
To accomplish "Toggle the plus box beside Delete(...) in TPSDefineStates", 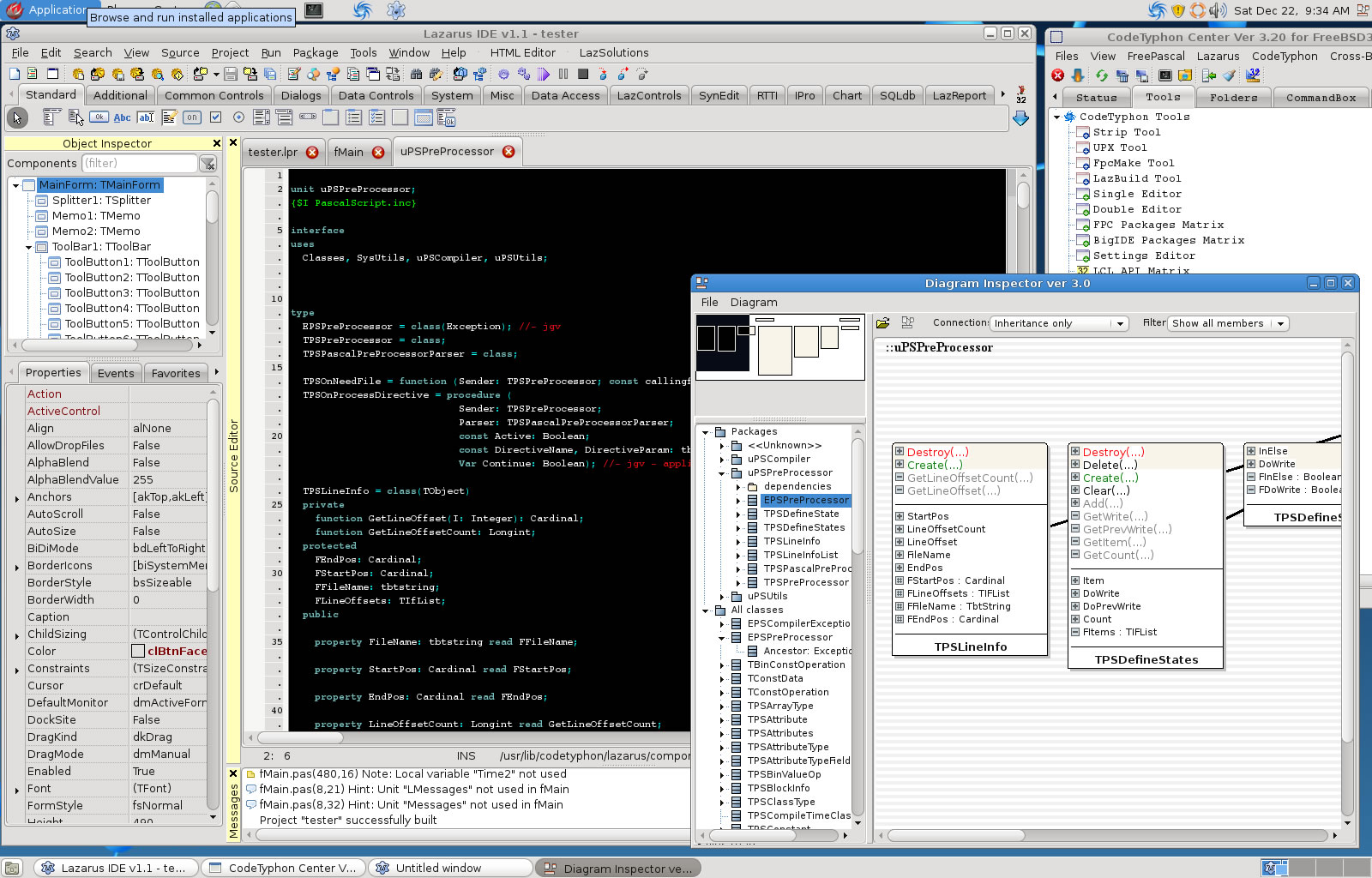I will [x=1075, y=465].
